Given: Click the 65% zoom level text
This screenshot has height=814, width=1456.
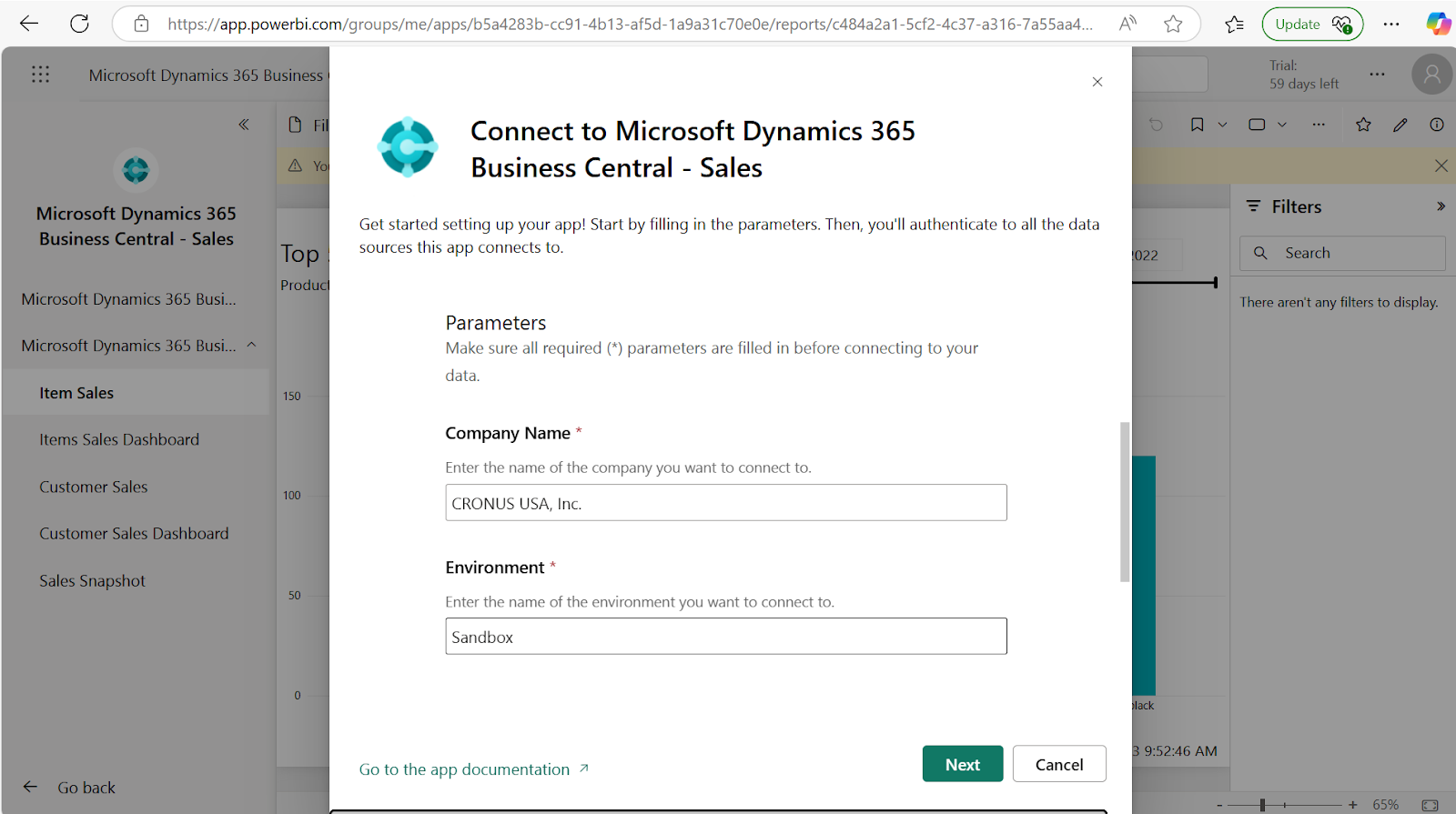Looking at the screenshot, I should pos(1386,805).
